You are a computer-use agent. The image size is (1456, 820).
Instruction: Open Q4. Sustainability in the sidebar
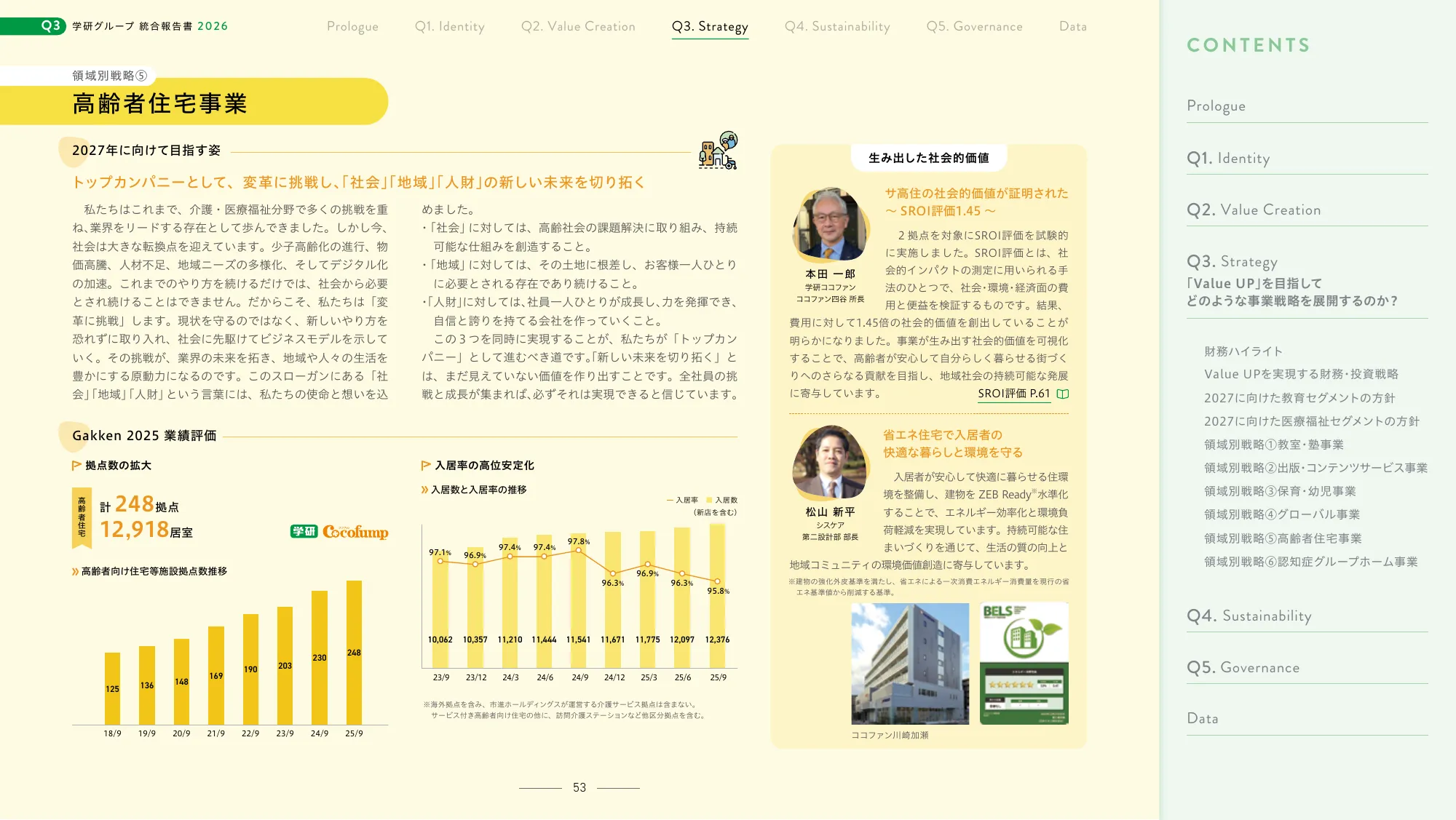tap(1249, 616)
